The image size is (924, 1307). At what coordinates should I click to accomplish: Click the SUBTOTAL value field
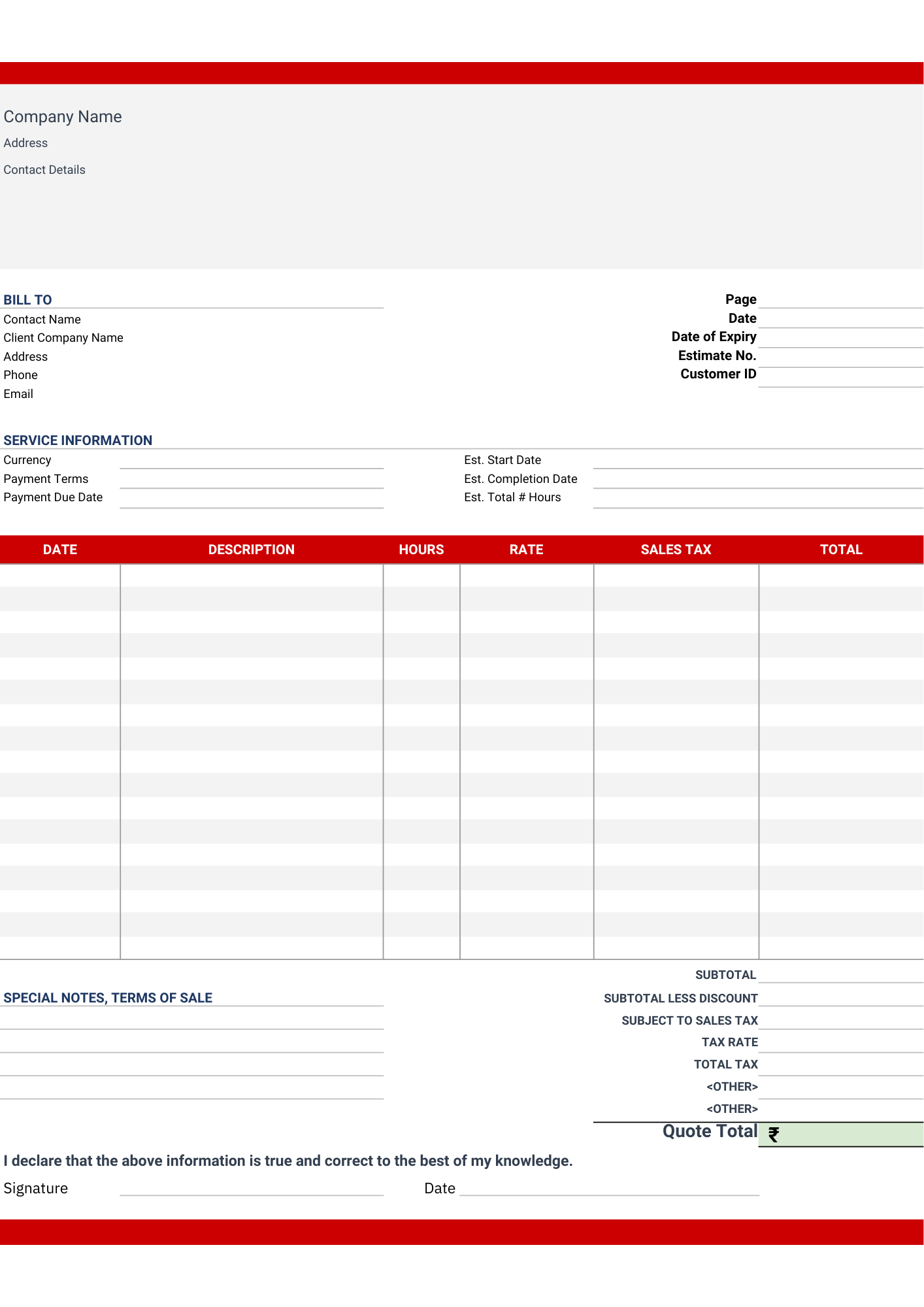pyautogui.click(x=840, y=974)
